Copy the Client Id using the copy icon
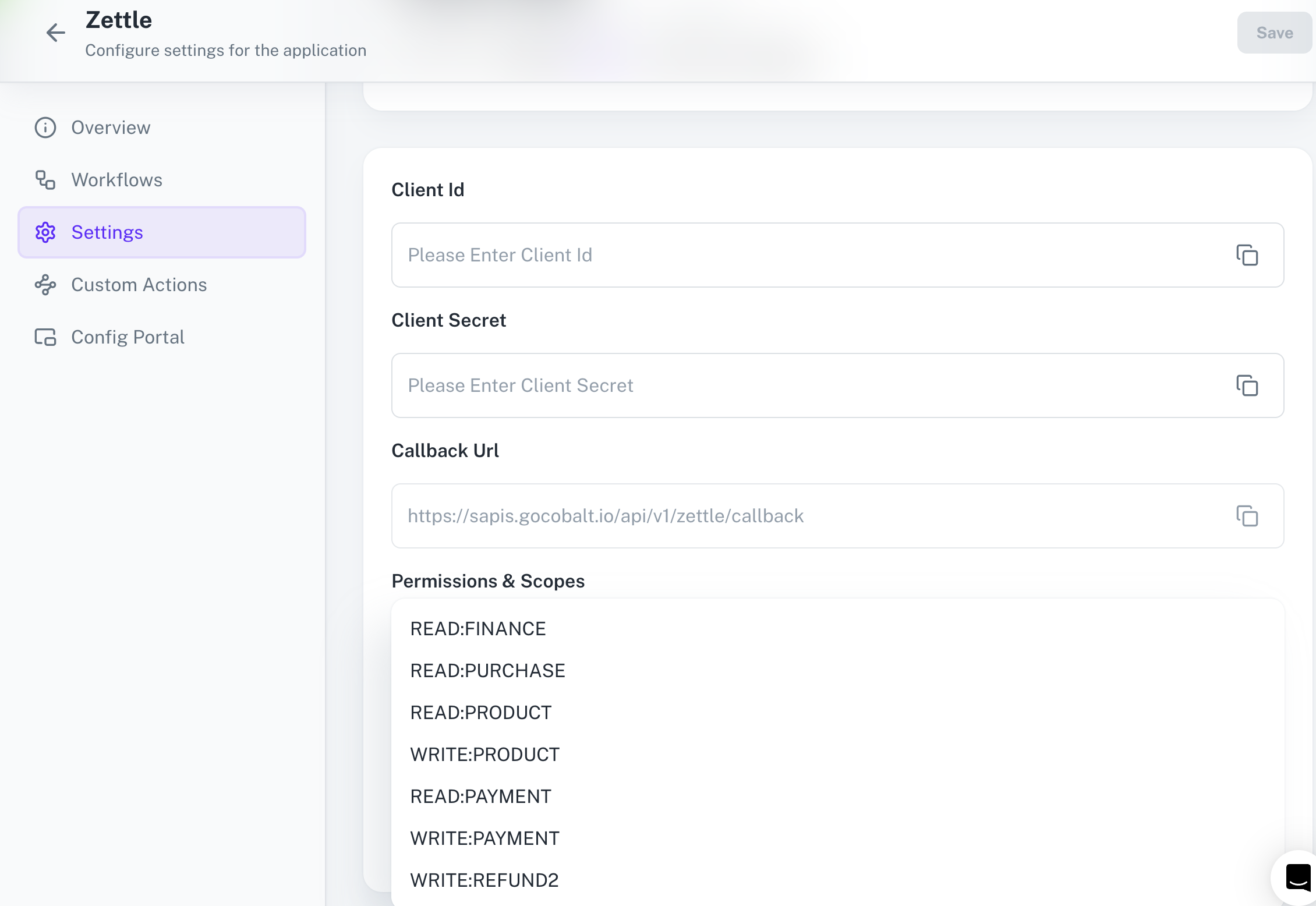The height and width of the screenshot is (906, 1316). 1248,255
